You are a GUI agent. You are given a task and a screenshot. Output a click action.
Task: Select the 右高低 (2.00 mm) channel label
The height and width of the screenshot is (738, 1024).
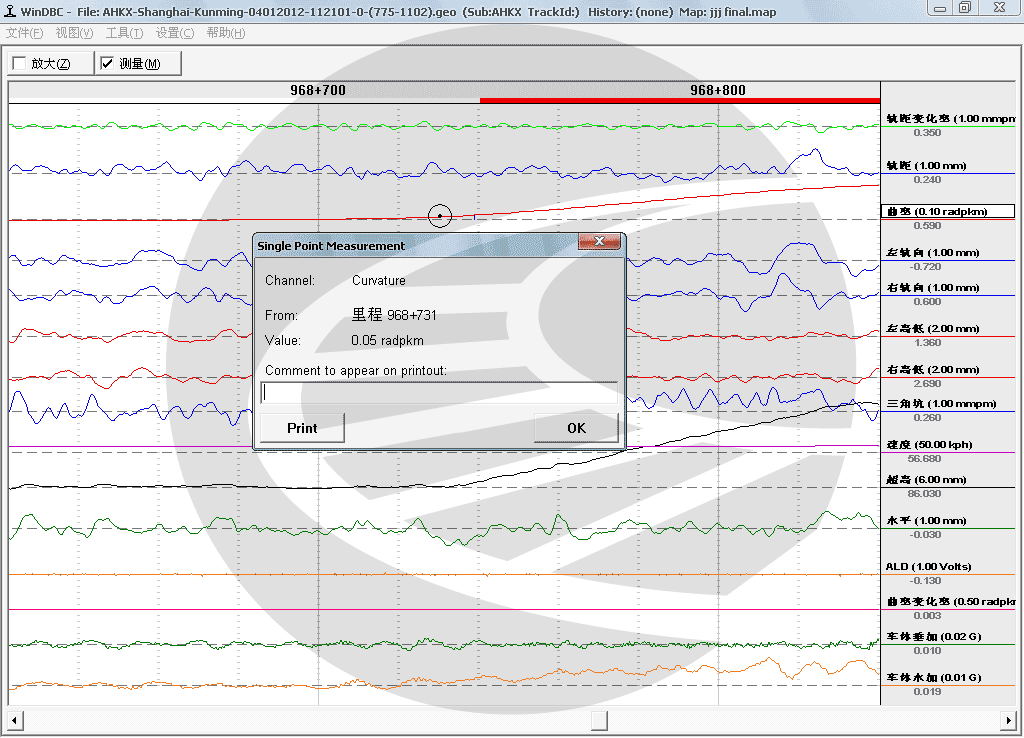point(933,370)
